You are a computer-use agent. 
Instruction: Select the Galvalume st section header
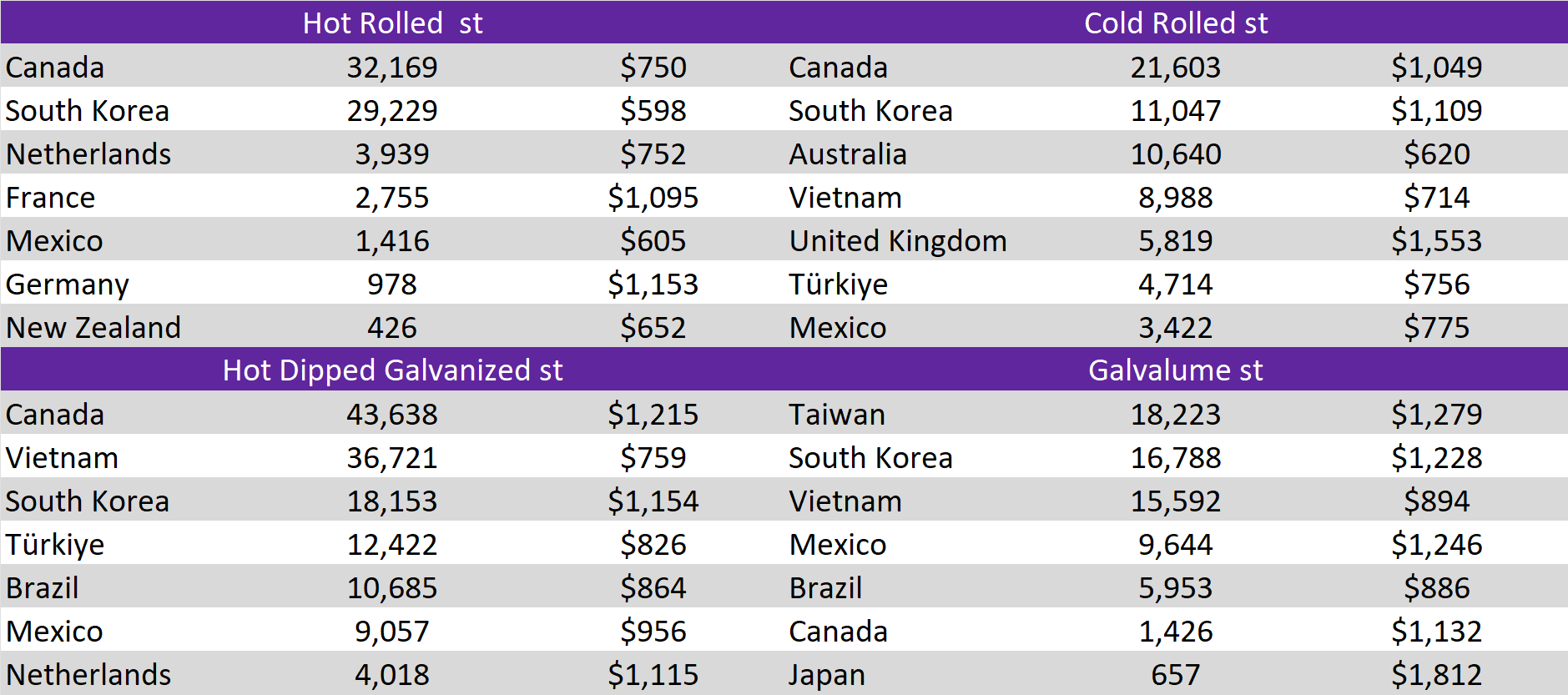tap(1175, 370)
